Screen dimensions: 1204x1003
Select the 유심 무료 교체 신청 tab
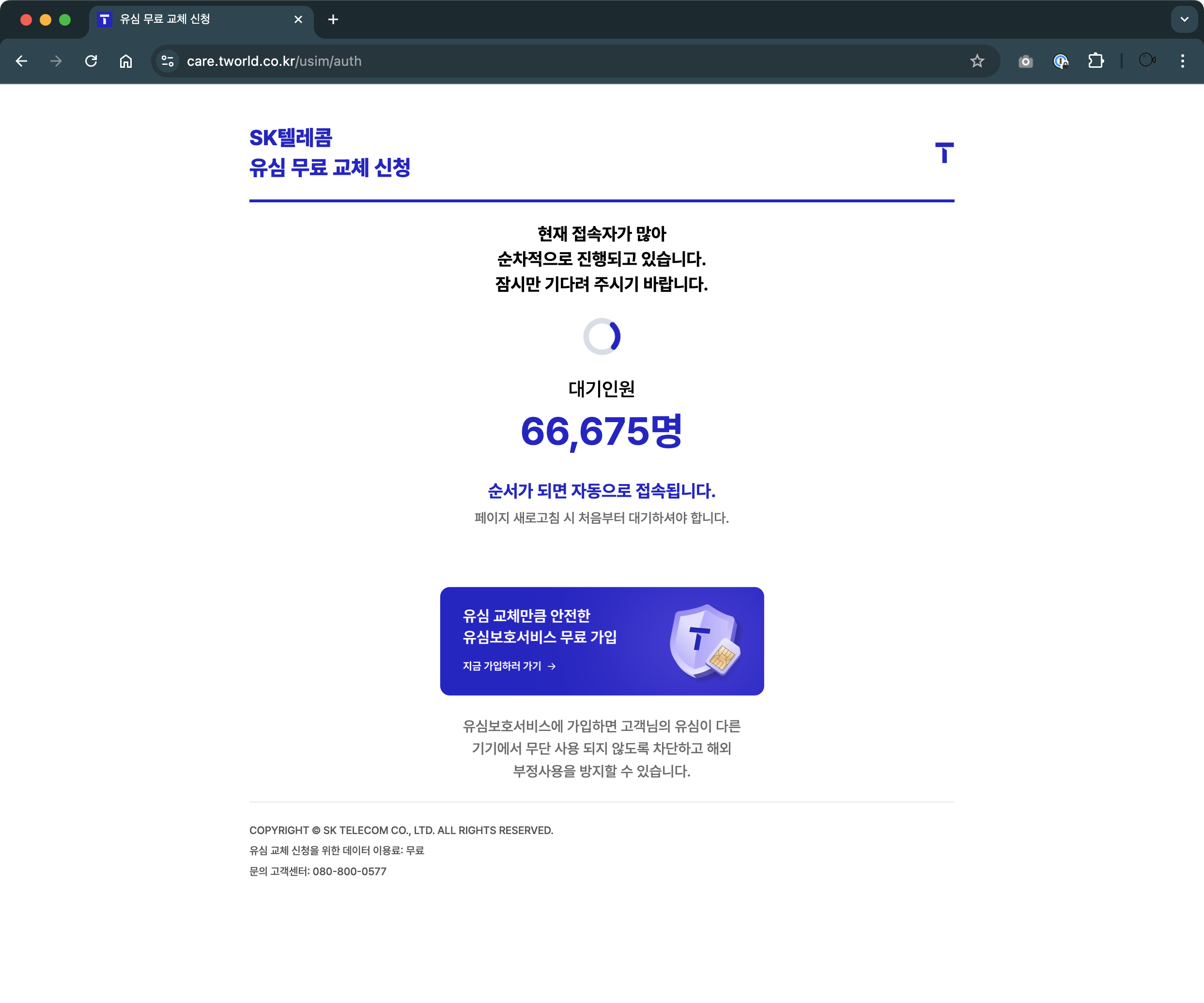[201, 20]
